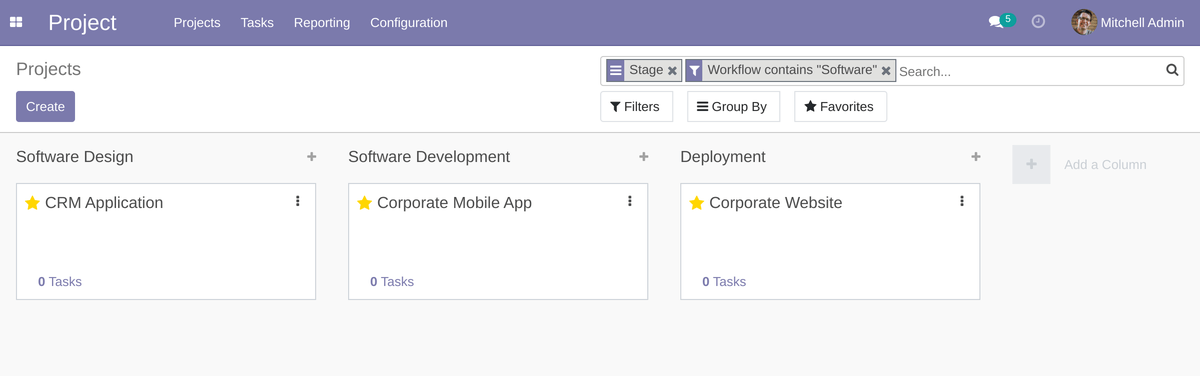
Task: Click the Workflow filter funnel icon
Action: click(694, 71)
